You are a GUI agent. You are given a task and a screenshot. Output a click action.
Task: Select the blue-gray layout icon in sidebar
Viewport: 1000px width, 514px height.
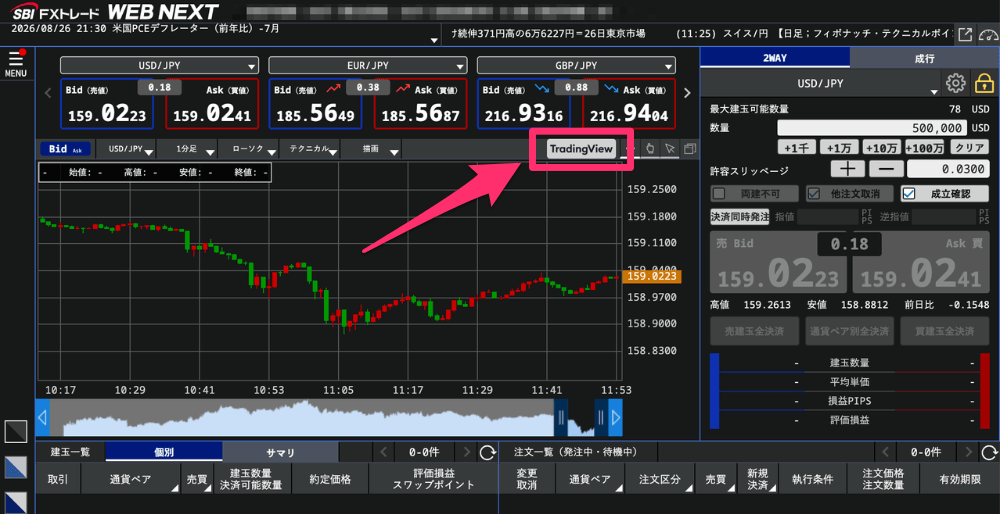point(16,467)
